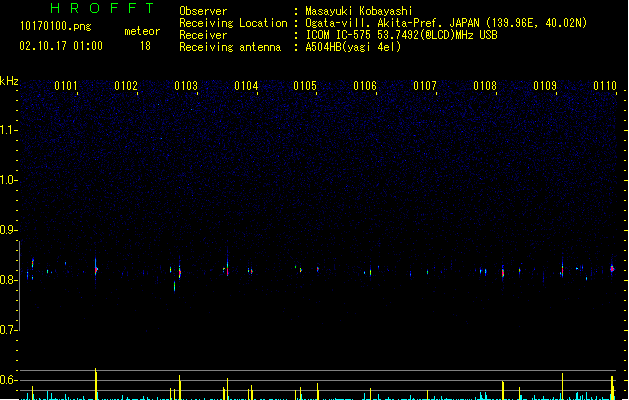The image size is (629, 400).
Task: Click time marker 0104
Action: 246,86
